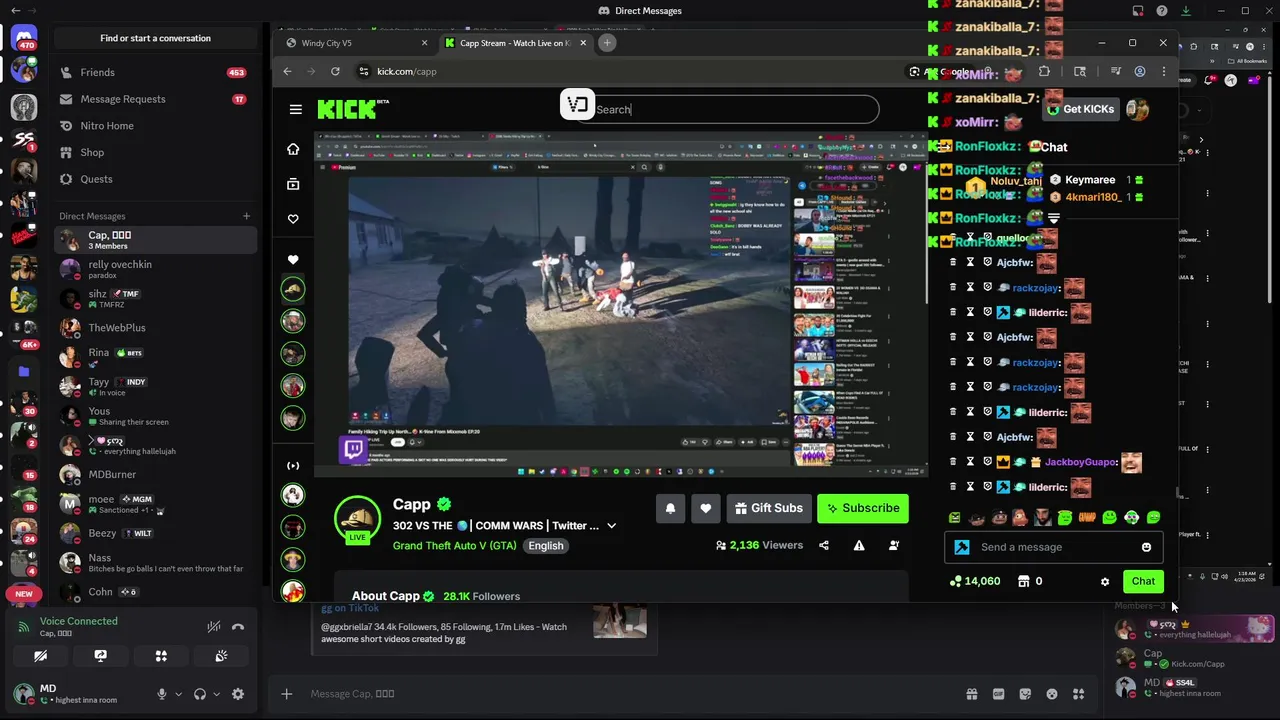Open Discord direct messages home icon
This screenshot has width=1280, height=720.
tap(24, 39)
